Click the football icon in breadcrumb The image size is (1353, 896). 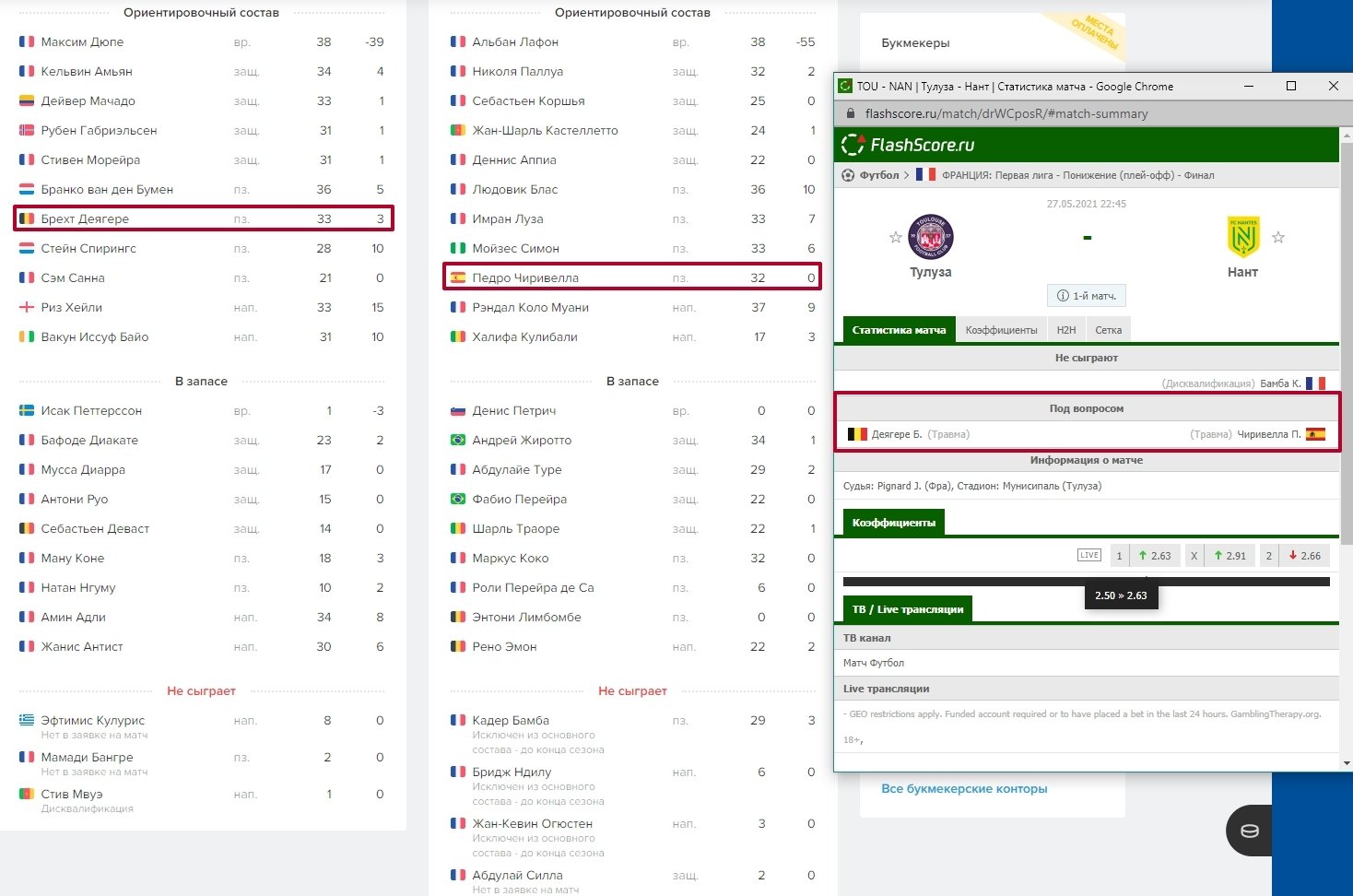click(848, 175)
